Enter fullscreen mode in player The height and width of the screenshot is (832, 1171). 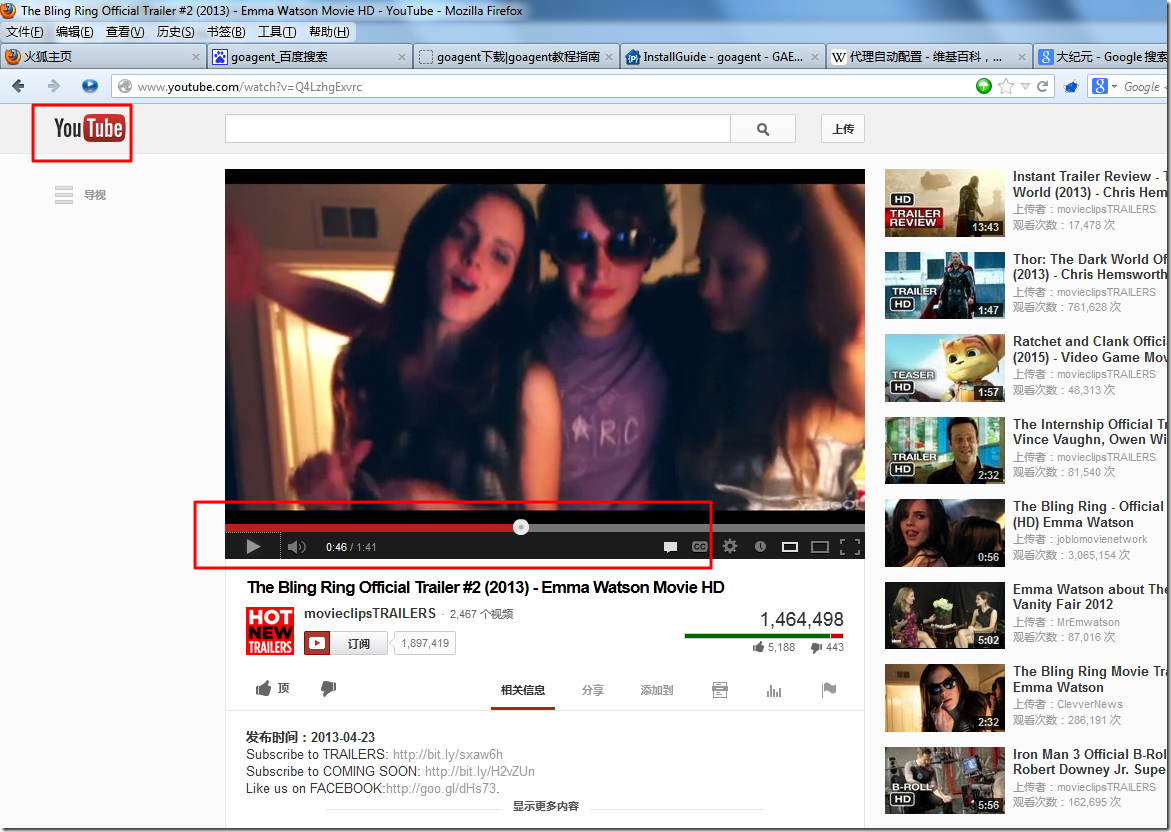coord(850,547)
